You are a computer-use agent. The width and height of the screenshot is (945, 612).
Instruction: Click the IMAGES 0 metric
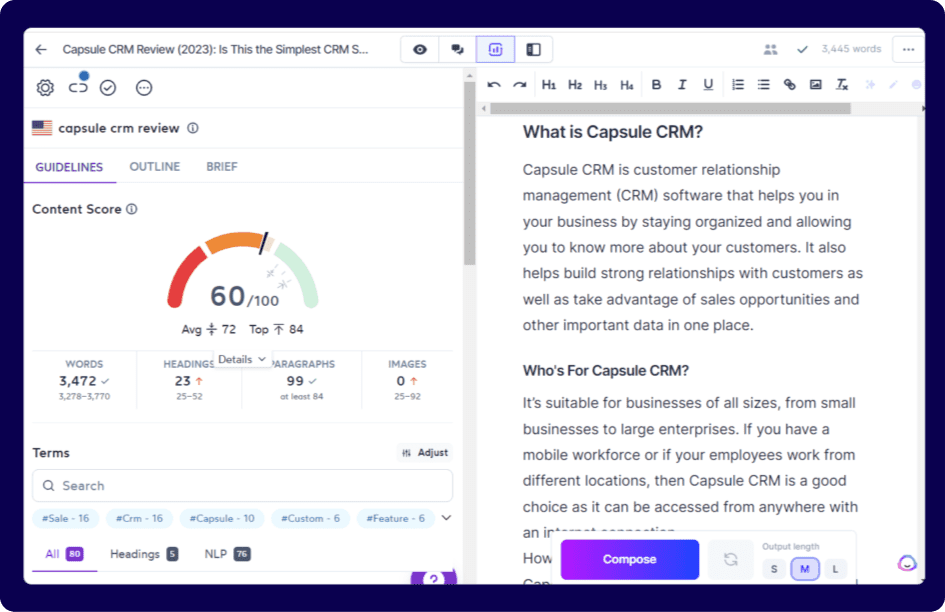click(407, 380)
